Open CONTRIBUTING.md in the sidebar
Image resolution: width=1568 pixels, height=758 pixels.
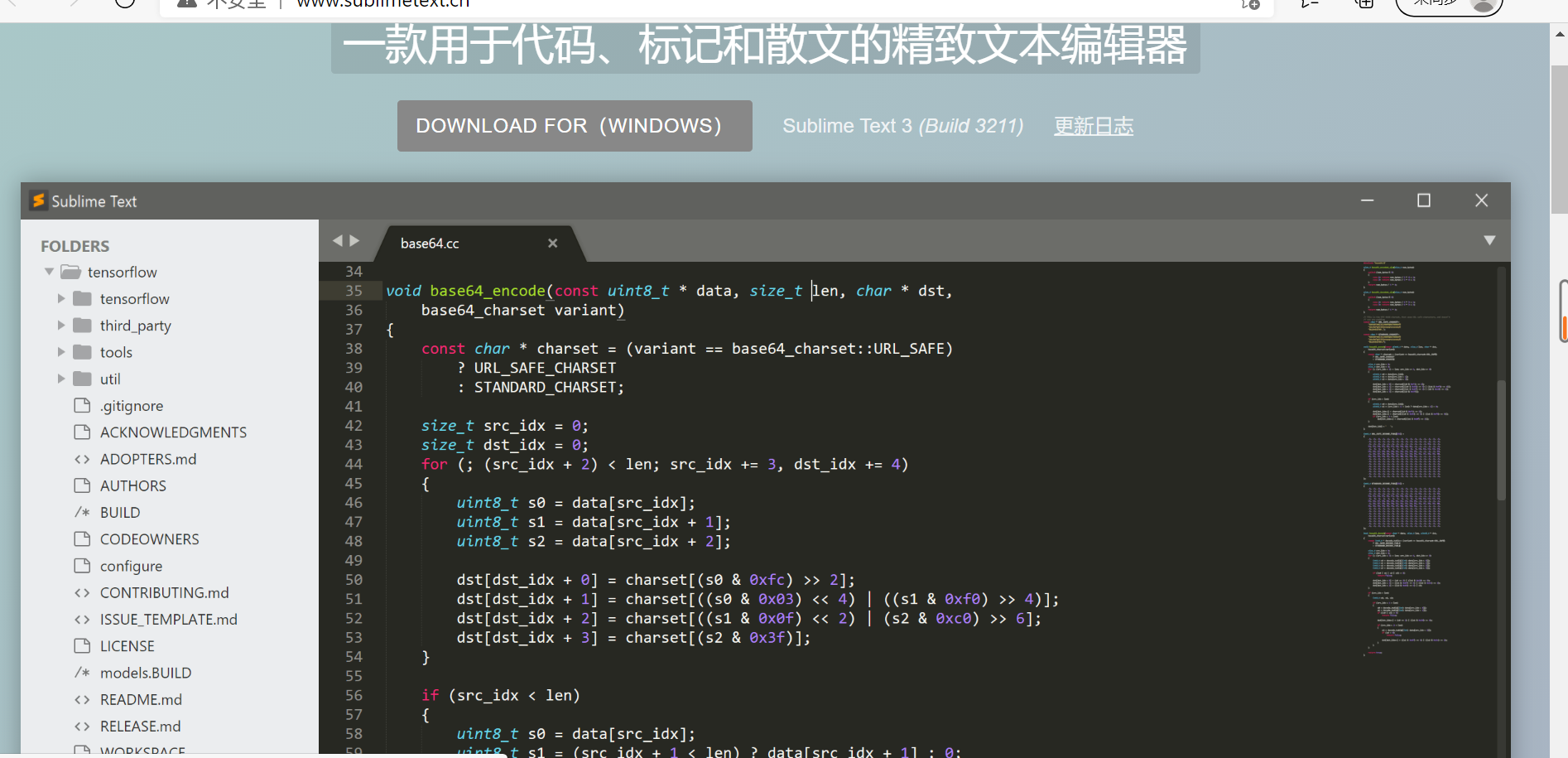click(165, 592)
